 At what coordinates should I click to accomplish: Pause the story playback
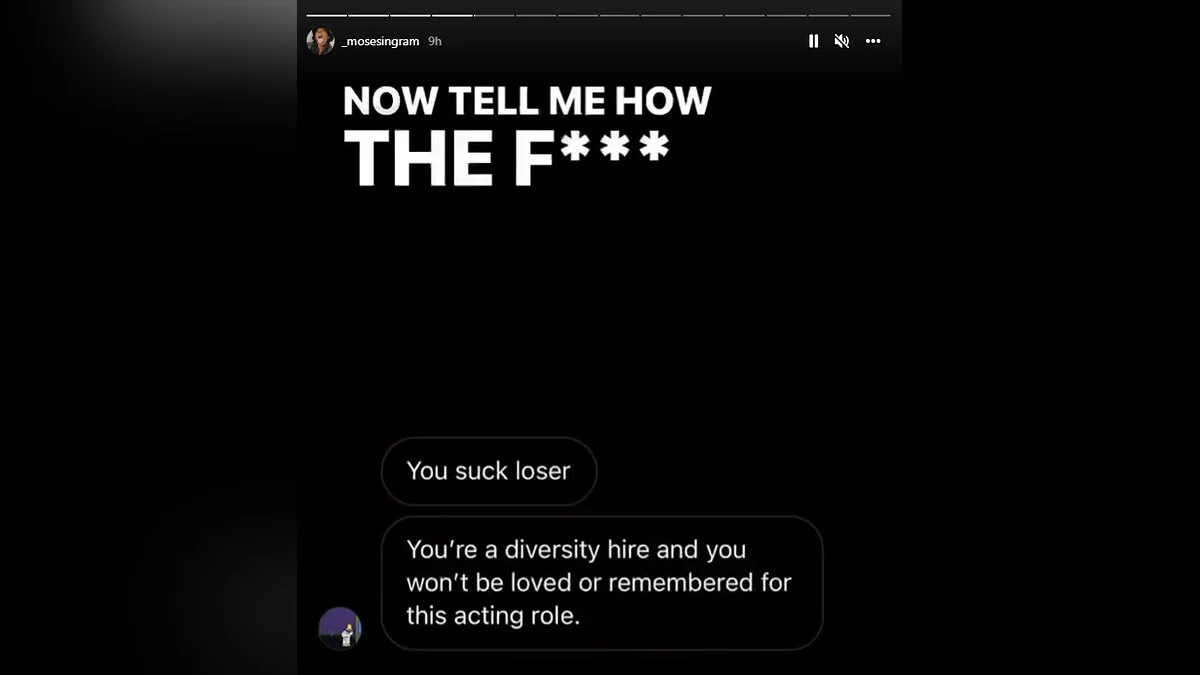click(x=813, y=41)
